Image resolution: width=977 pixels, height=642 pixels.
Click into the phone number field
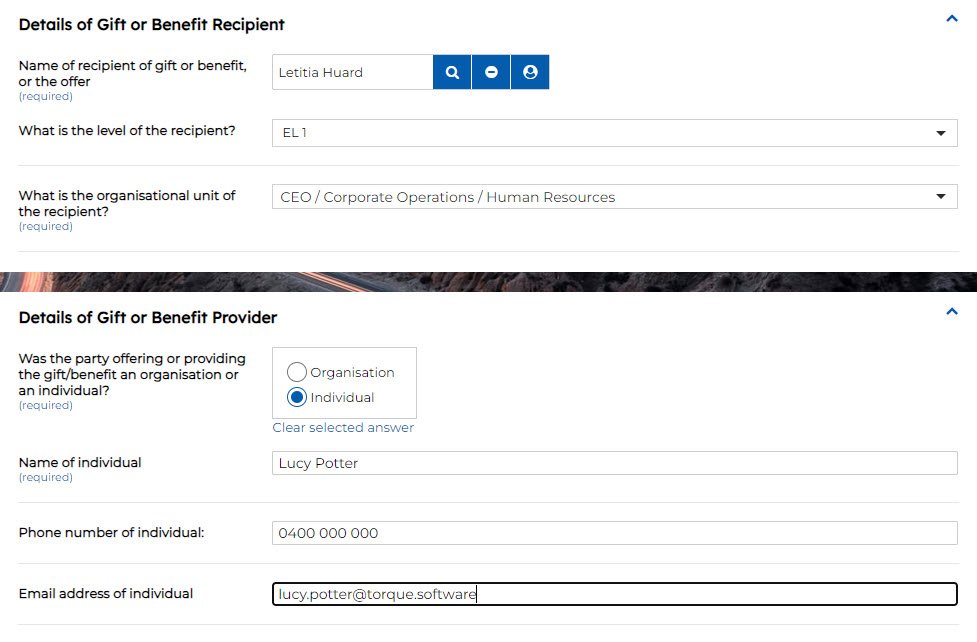[614, 533]
